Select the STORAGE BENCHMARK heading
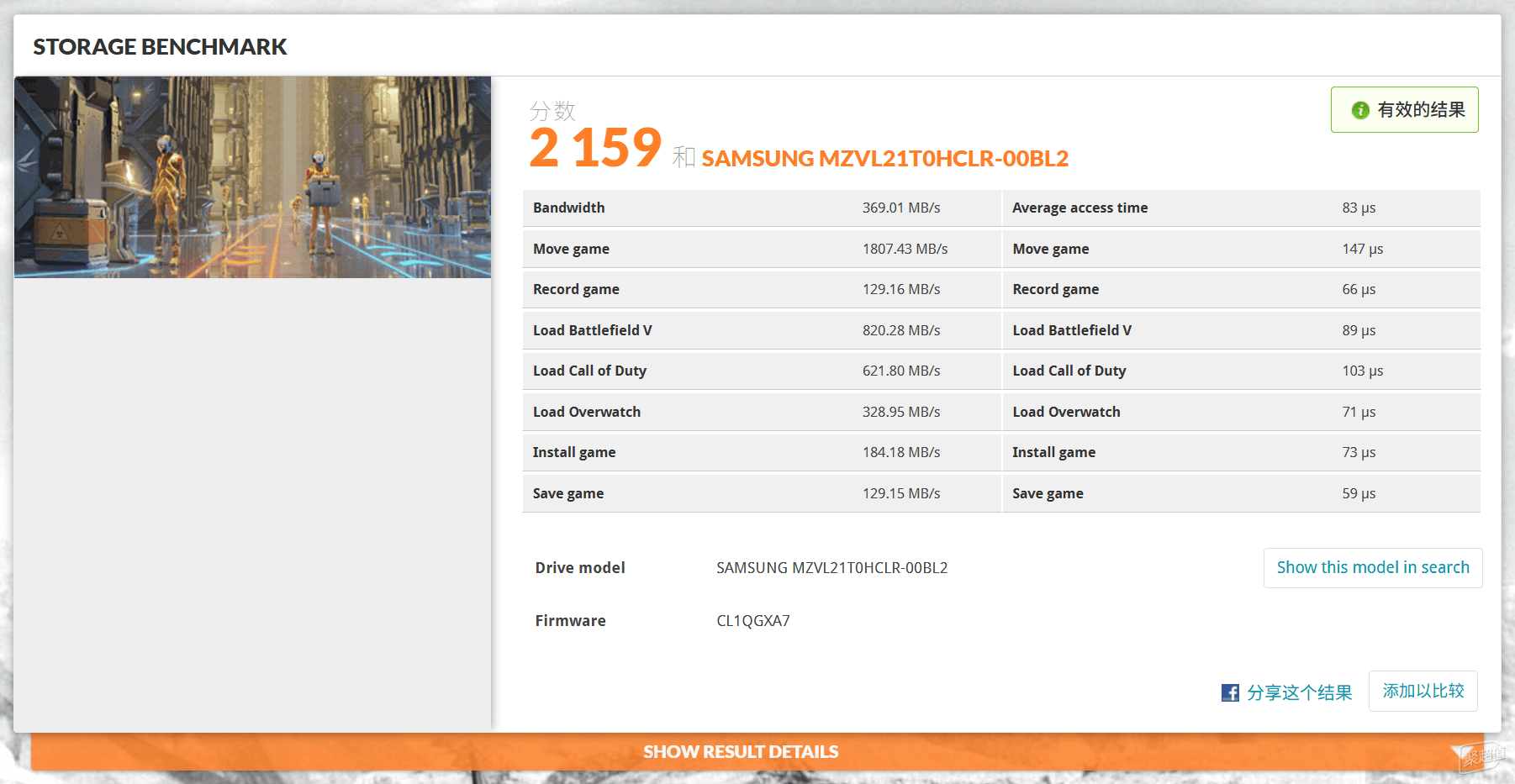The width and height of the screenshot is (1515, 784). pyautogui.click(x=160, y=47)
